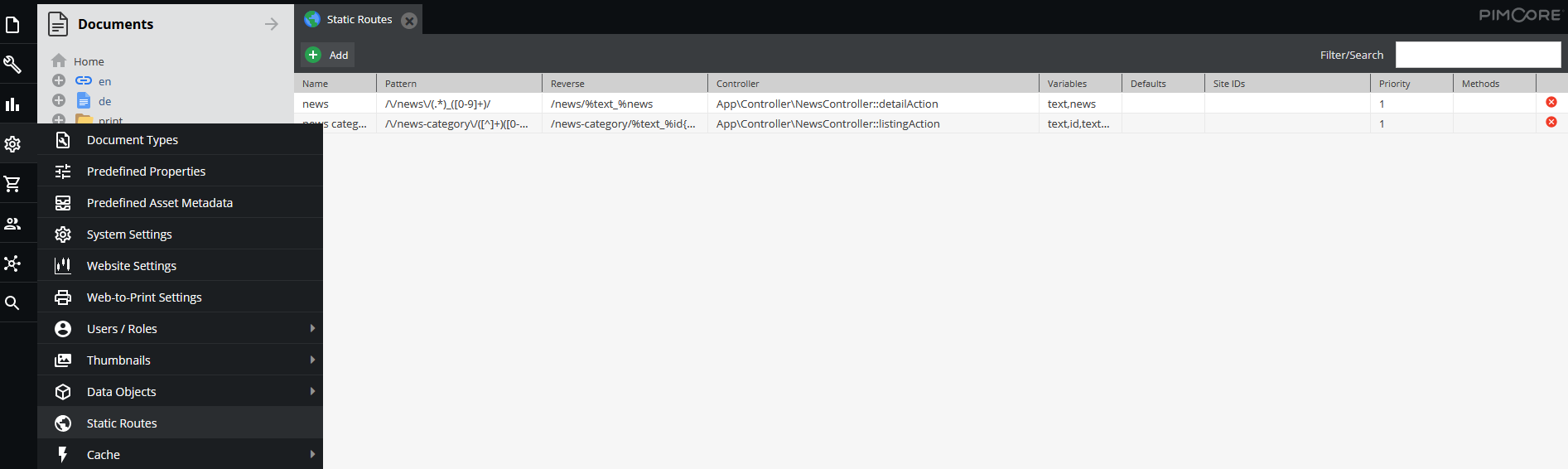Open the File sidebar icon
The image size is (1568, 469).
click(x=12, y=25)
